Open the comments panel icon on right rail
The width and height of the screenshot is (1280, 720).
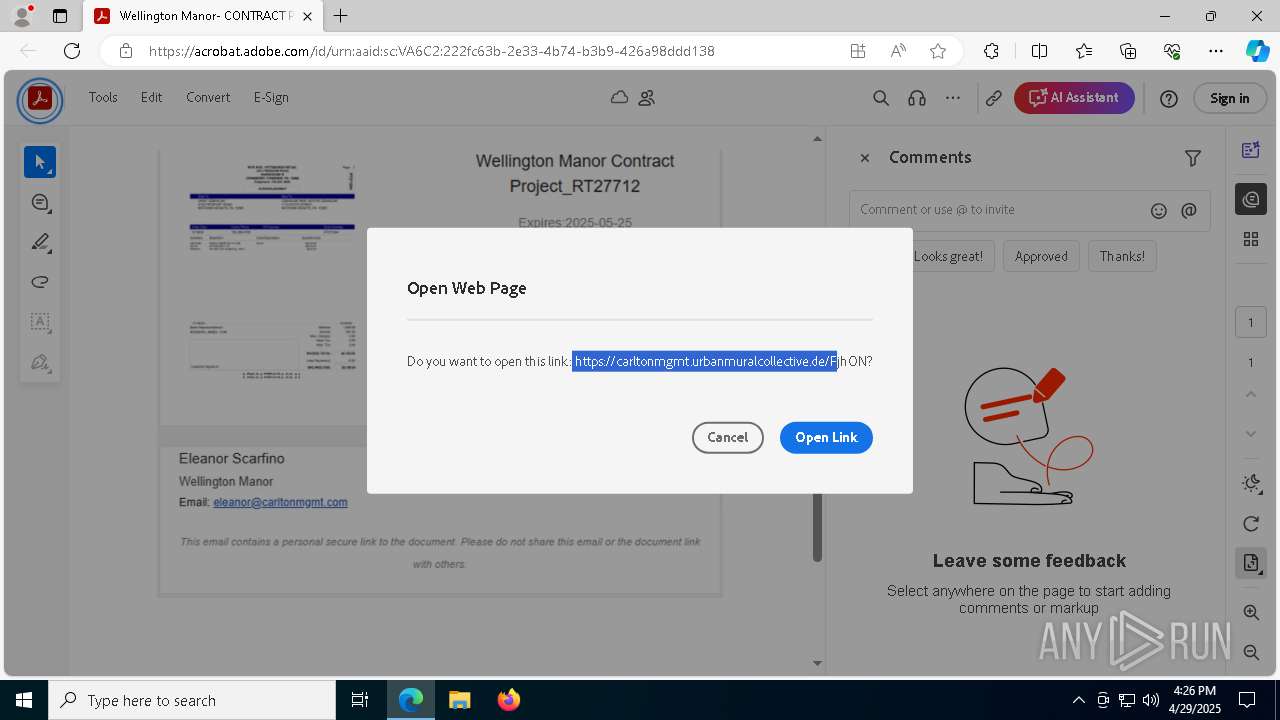[x=1251, y=199]
